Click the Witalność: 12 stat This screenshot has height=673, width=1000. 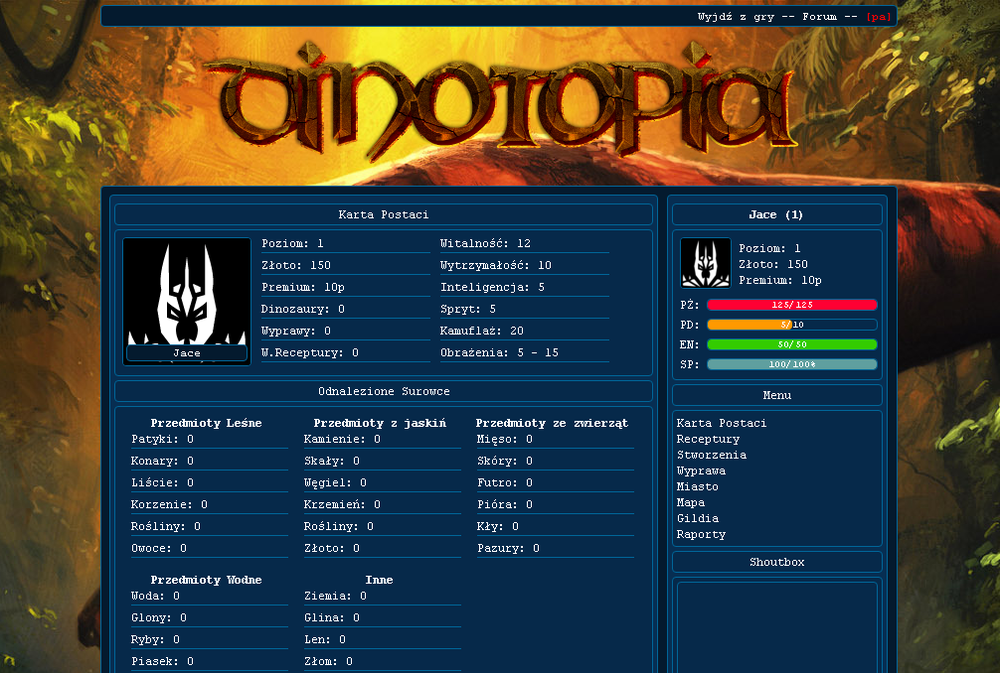524,244
